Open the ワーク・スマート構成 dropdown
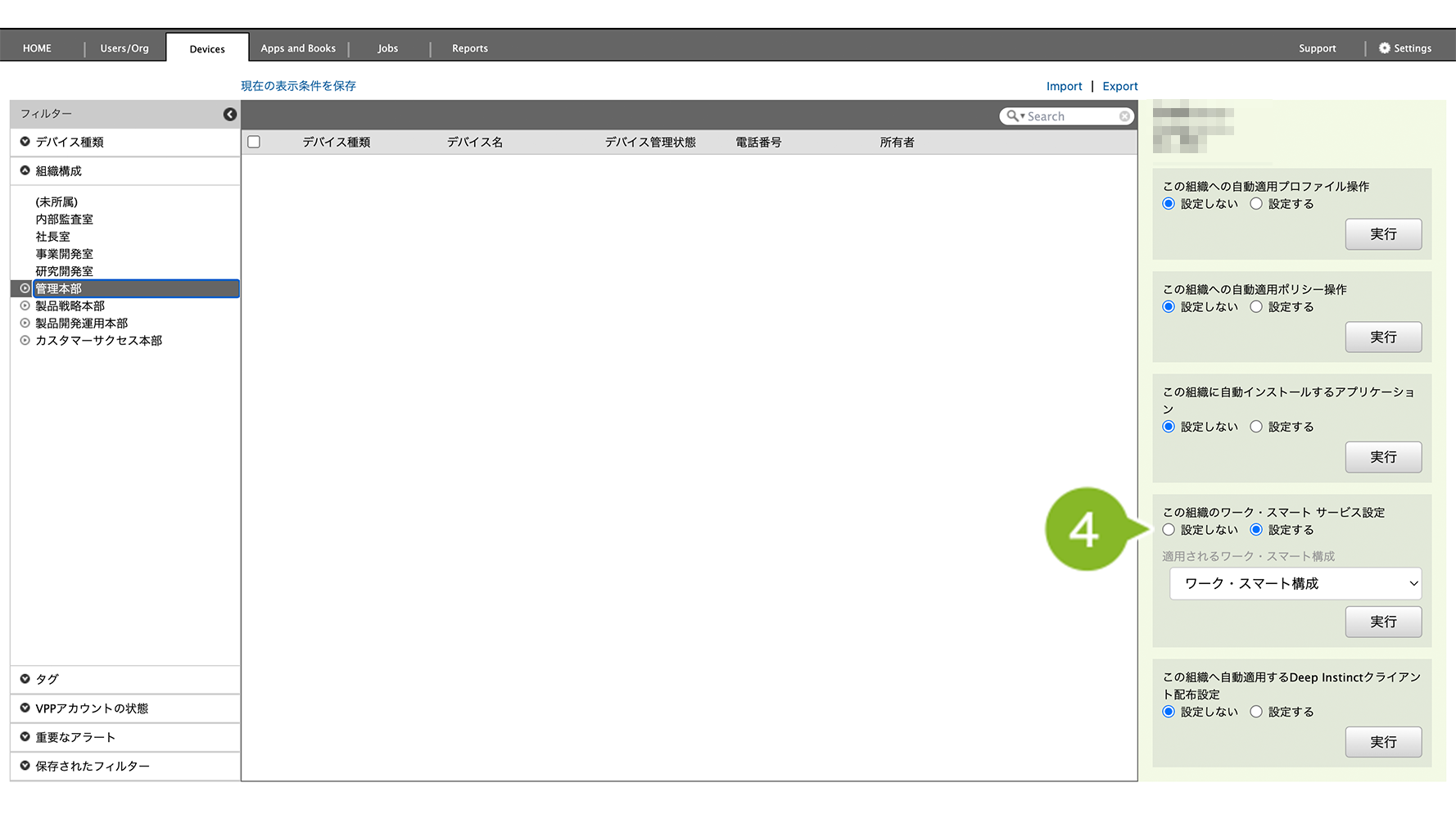The image size is (1456, 819). (1295, 584)
